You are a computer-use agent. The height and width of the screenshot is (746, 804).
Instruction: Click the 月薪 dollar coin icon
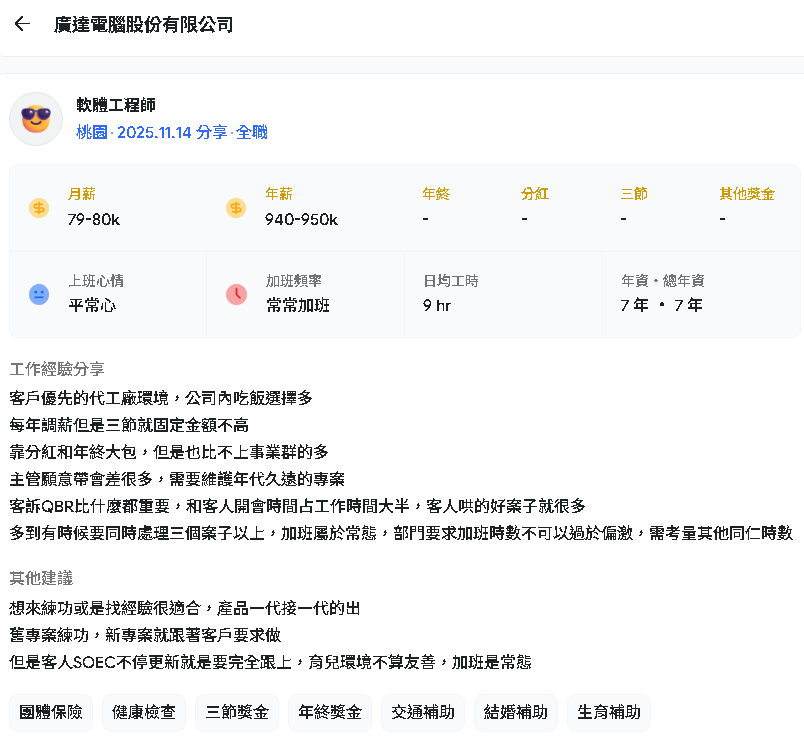point(39,208)
